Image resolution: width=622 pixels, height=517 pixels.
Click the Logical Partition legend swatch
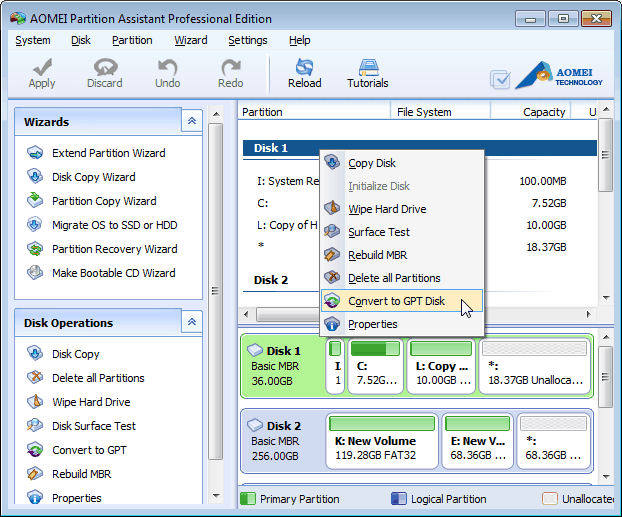(399, 499)
